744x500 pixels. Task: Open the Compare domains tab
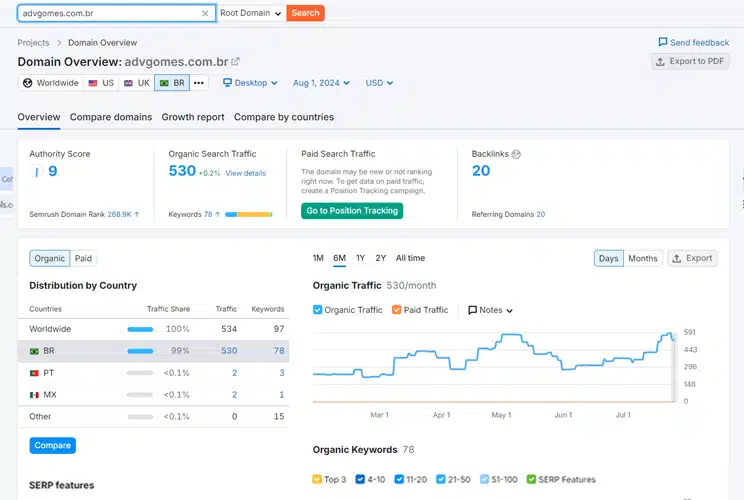pos(111,117)
